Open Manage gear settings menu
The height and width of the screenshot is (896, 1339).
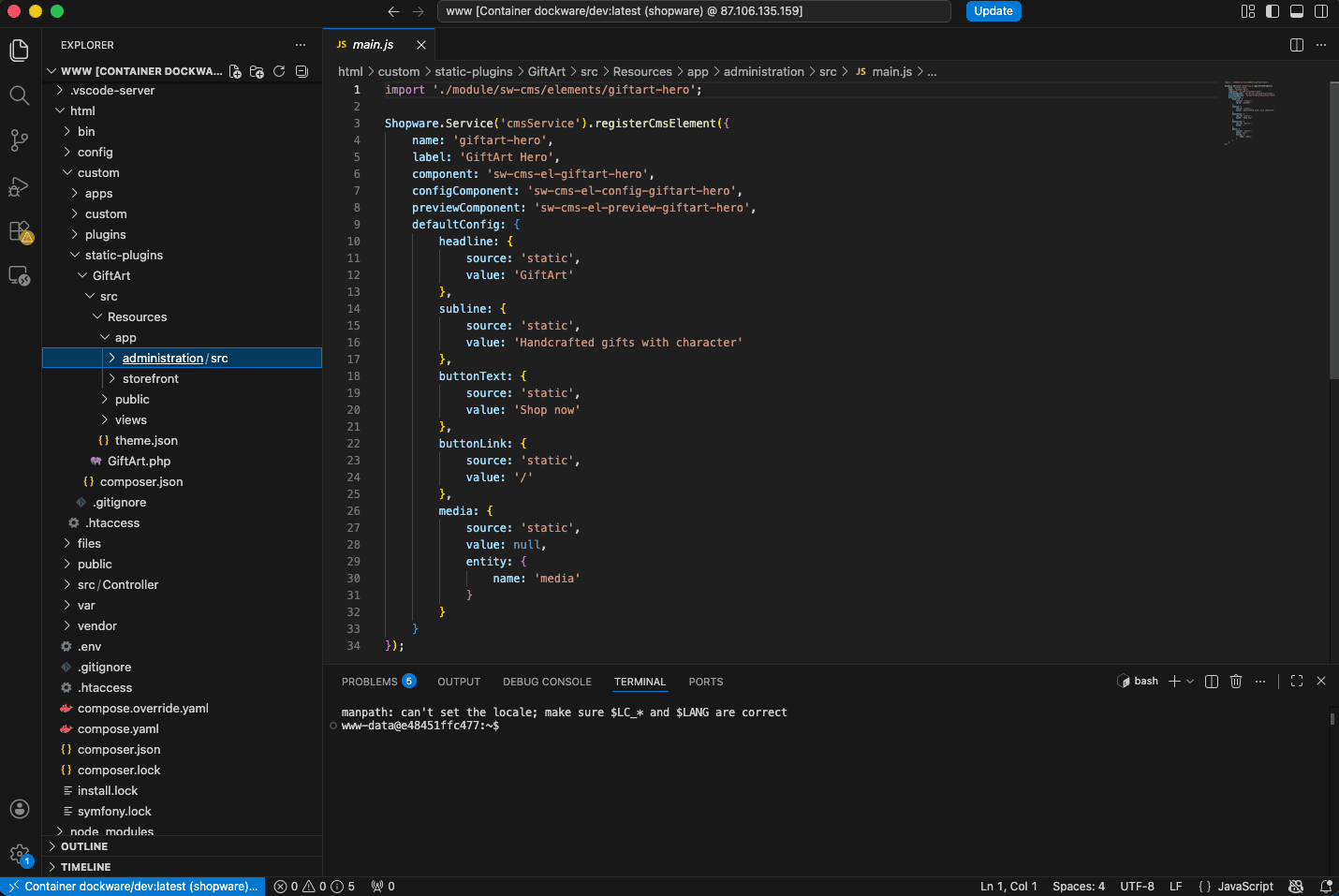point(20,854)
